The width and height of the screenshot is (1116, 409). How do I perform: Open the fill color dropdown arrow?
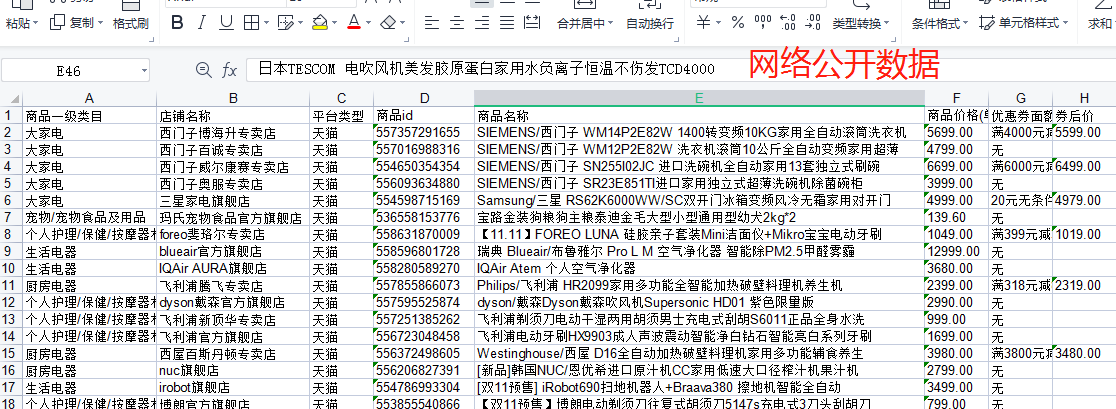coord(335,24)
